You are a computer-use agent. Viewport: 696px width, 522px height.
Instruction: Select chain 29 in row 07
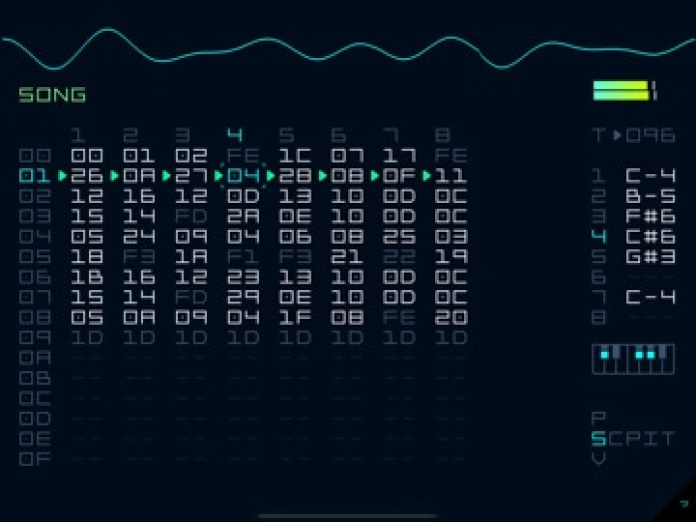point(243,297)
